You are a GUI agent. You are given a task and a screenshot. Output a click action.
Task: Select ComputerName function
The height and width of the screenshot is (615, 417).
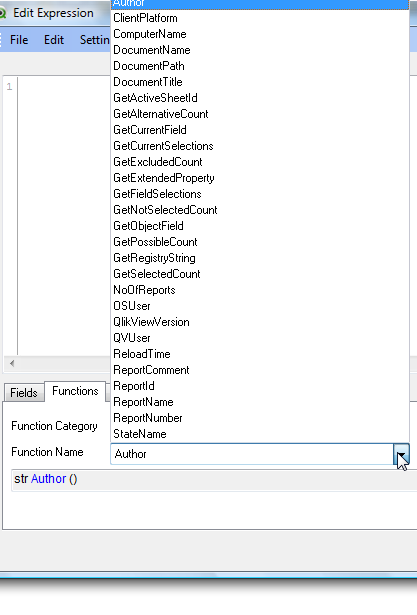pyautogui.click(x=260, y=34)
